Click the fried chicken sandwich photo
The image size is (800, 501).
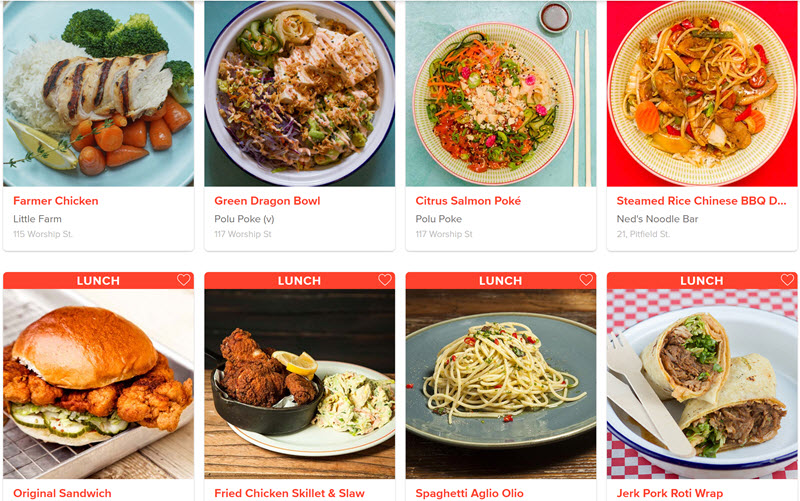tap(98, 384)
